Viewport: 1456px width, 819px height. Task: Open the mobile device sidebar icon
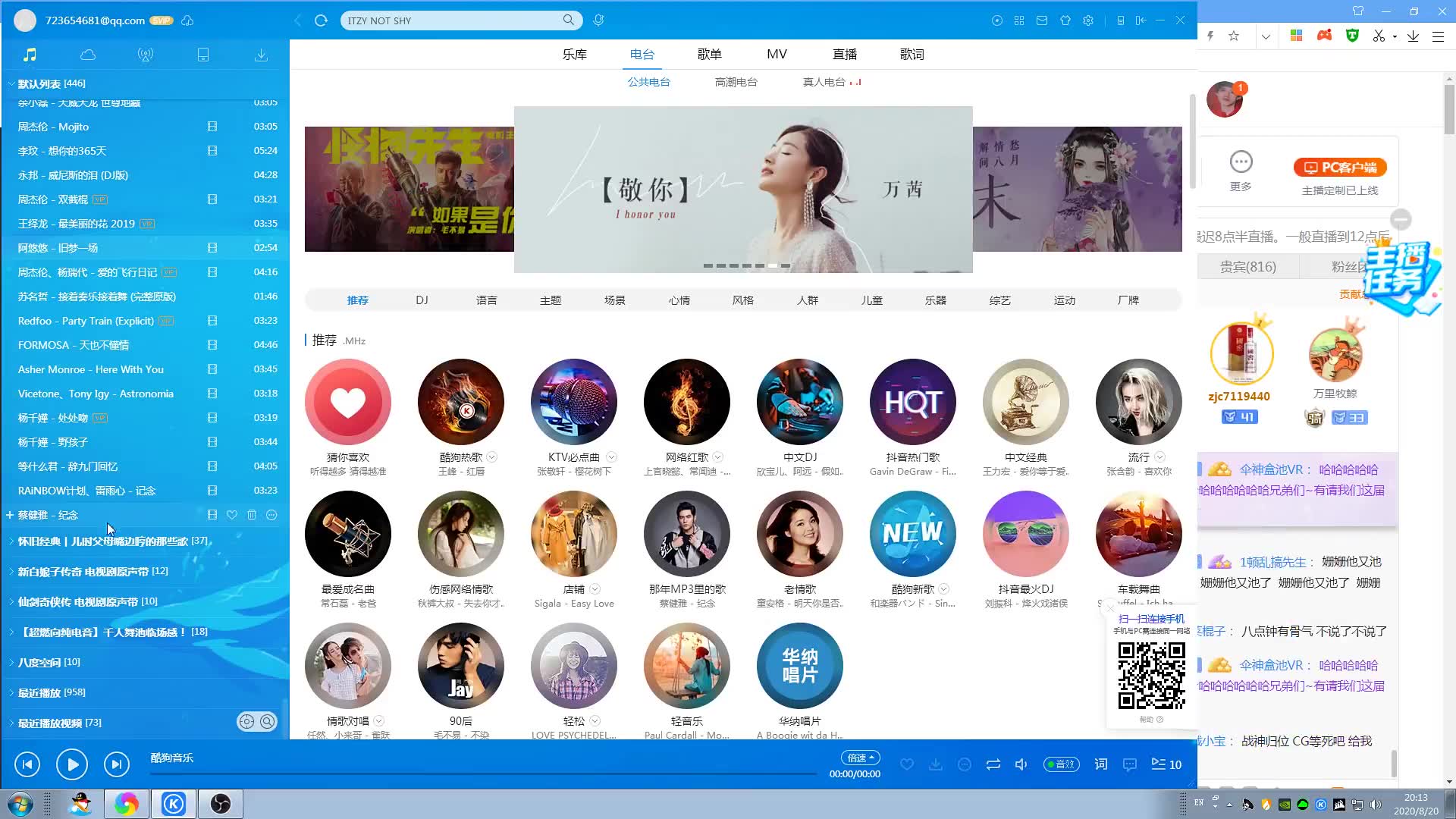tap(203, 55)
